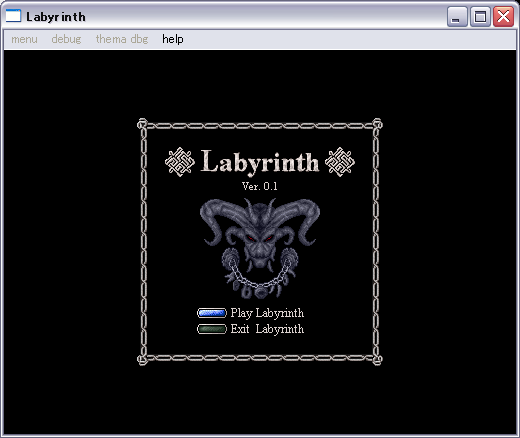Click the Ver. 0.1 version text
The width and height of the screenshot is (520, 438).
click(x=260, y=186)
